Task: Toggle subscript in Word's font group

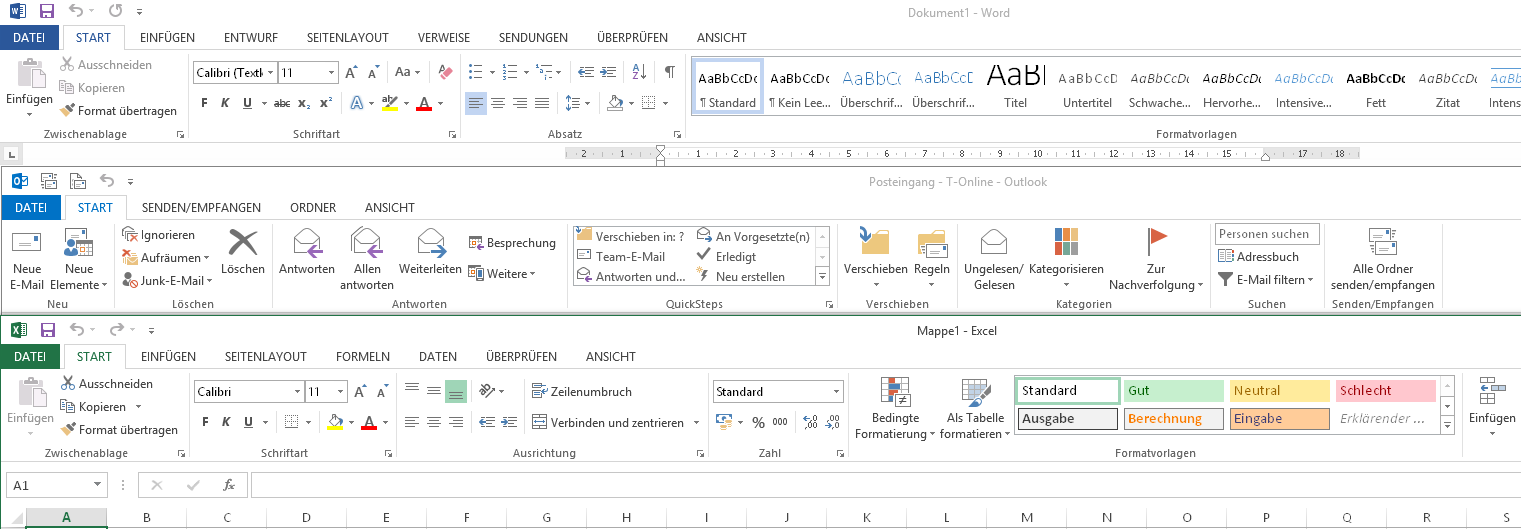Action: pos(304,103)
